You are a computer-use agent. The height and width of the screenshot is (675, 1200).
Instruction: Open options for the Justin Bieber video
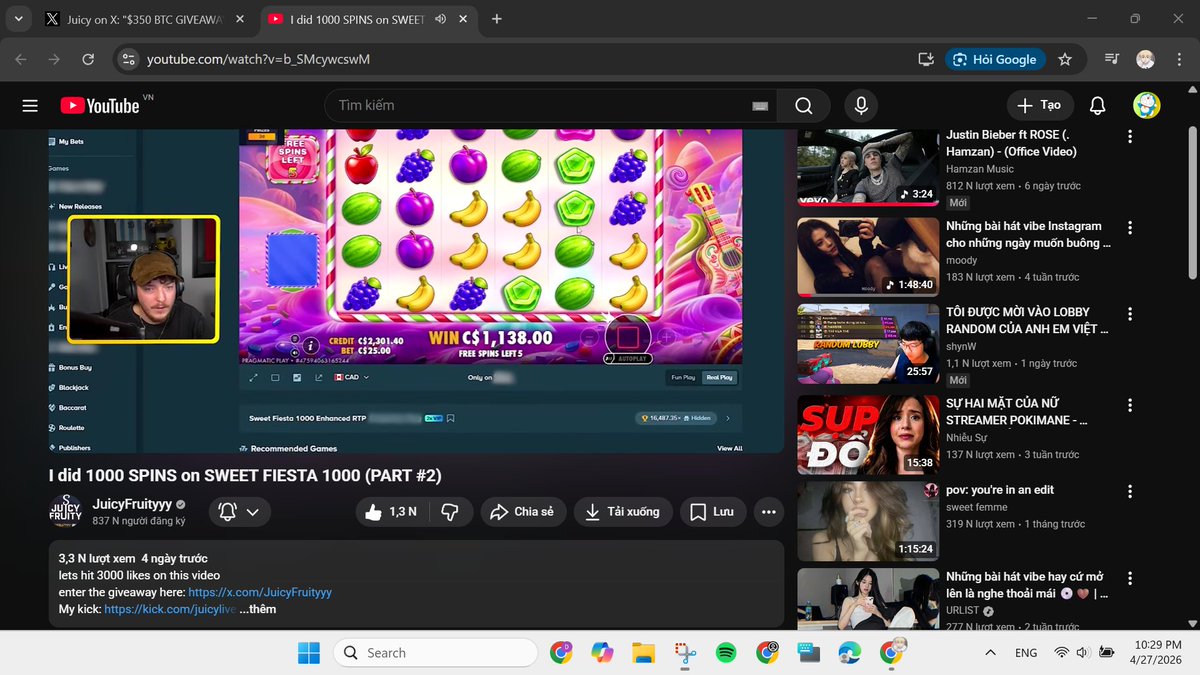[1130, 136]
